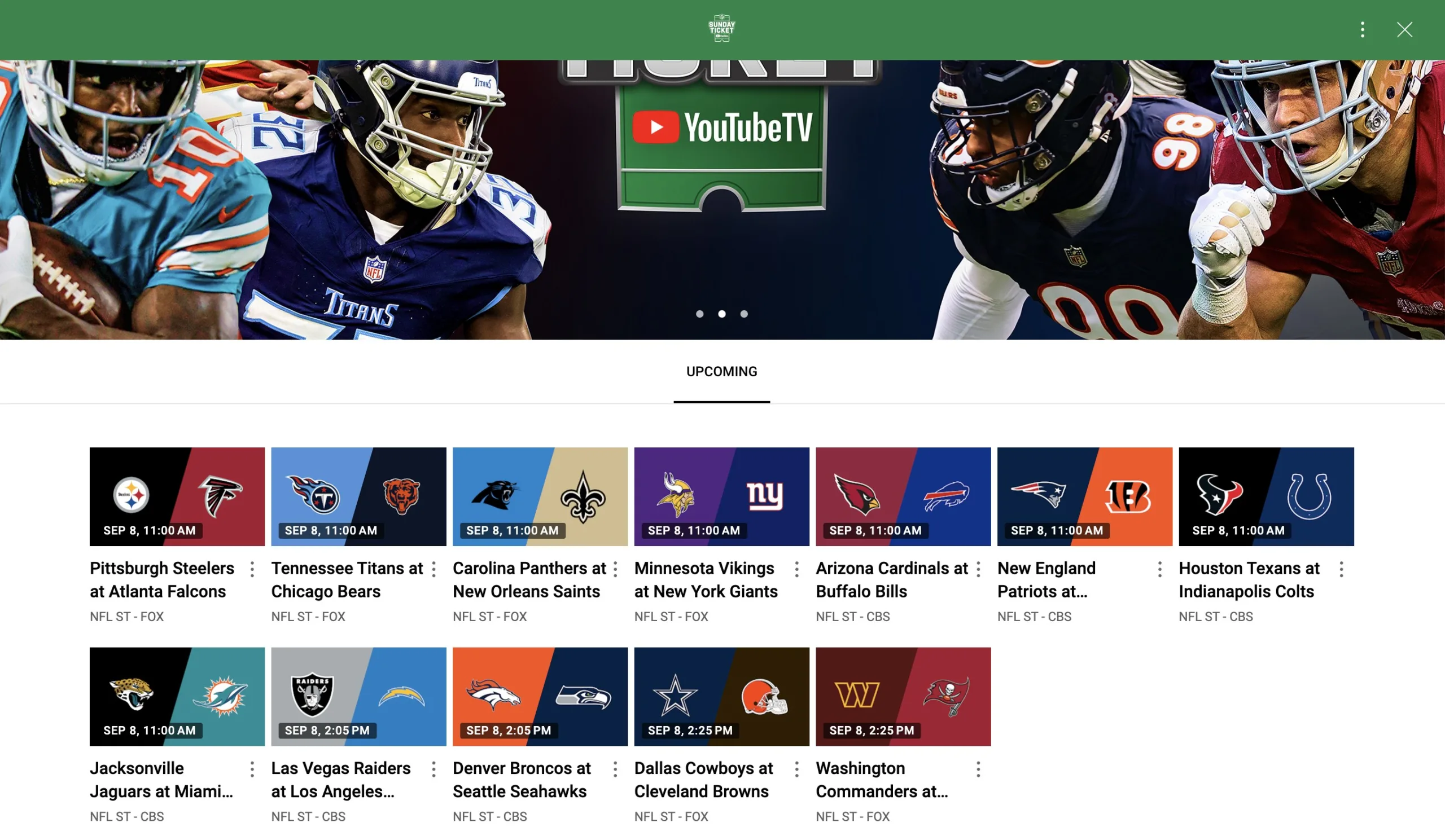Select the third carousel dot indicator
This screenshot has height=840, width=1445.
[744, 314]
